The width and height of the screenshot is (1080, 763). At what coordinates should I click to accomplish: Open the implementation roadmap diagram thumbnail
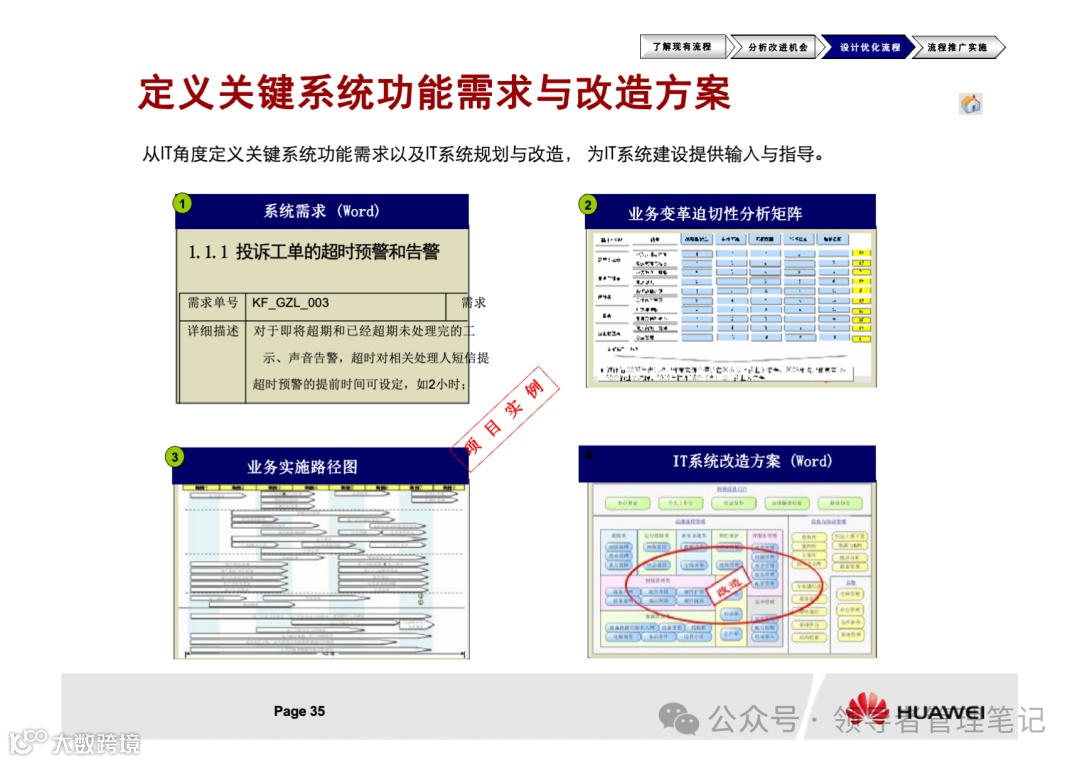point(321,572)
